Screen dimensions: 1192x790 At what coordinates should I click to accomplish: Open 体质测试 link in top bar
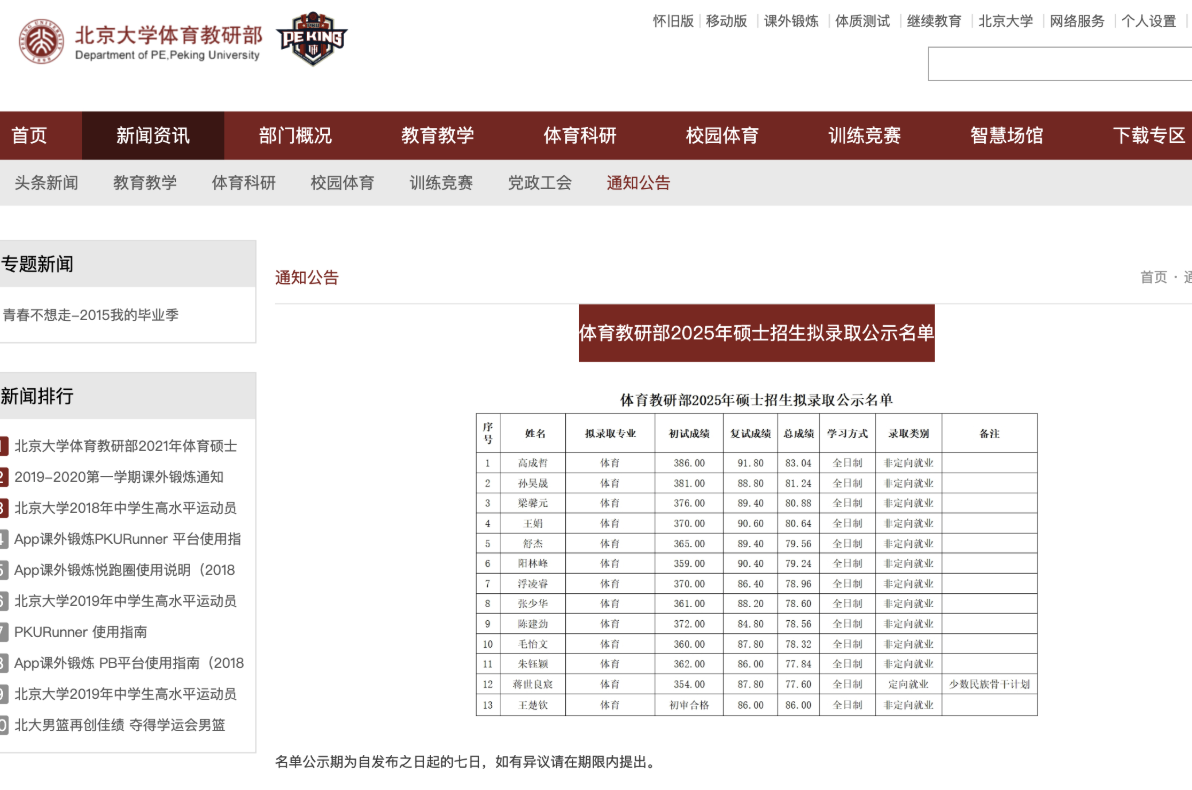pyautogui.click(x=862, y=21)
